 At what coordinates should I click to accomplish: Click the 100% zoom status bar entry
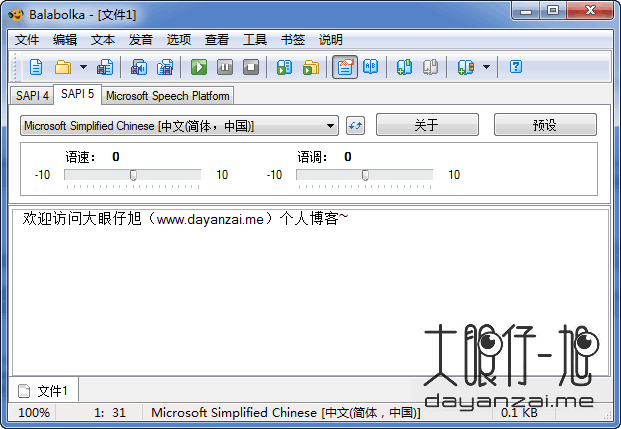pos(34,413)
